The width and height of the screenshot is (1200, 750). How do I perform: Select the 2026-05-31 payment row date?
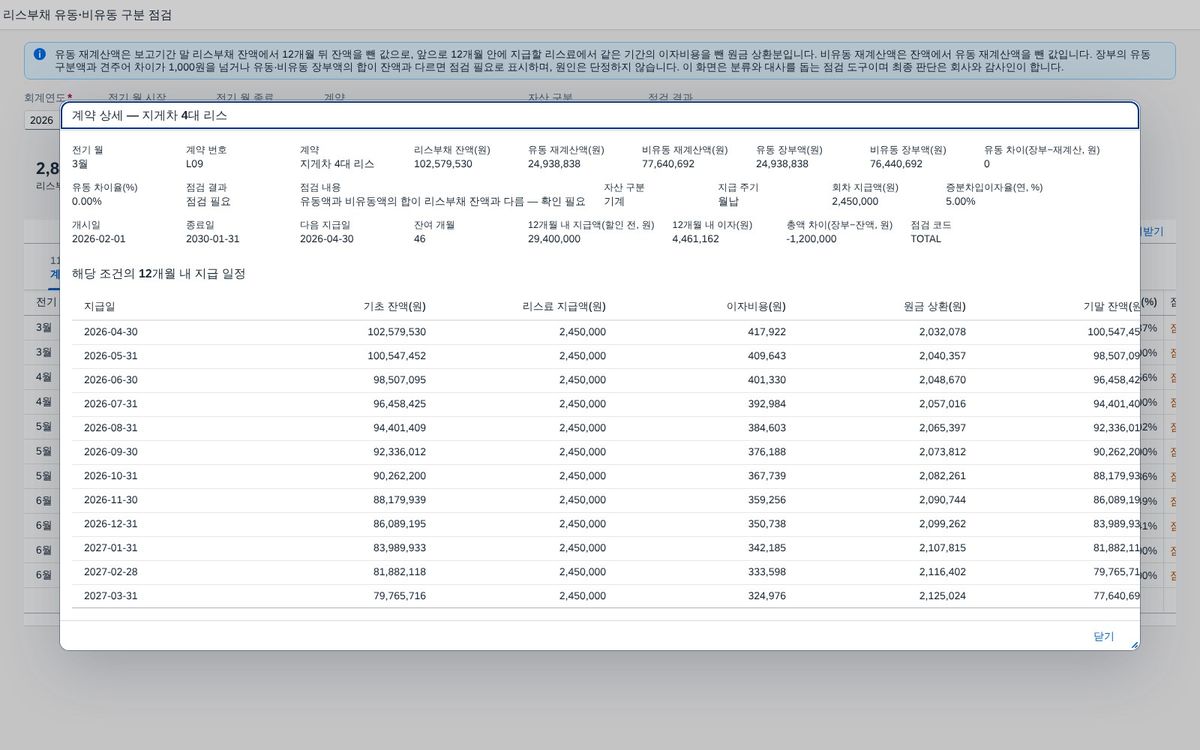coord(111,356)
